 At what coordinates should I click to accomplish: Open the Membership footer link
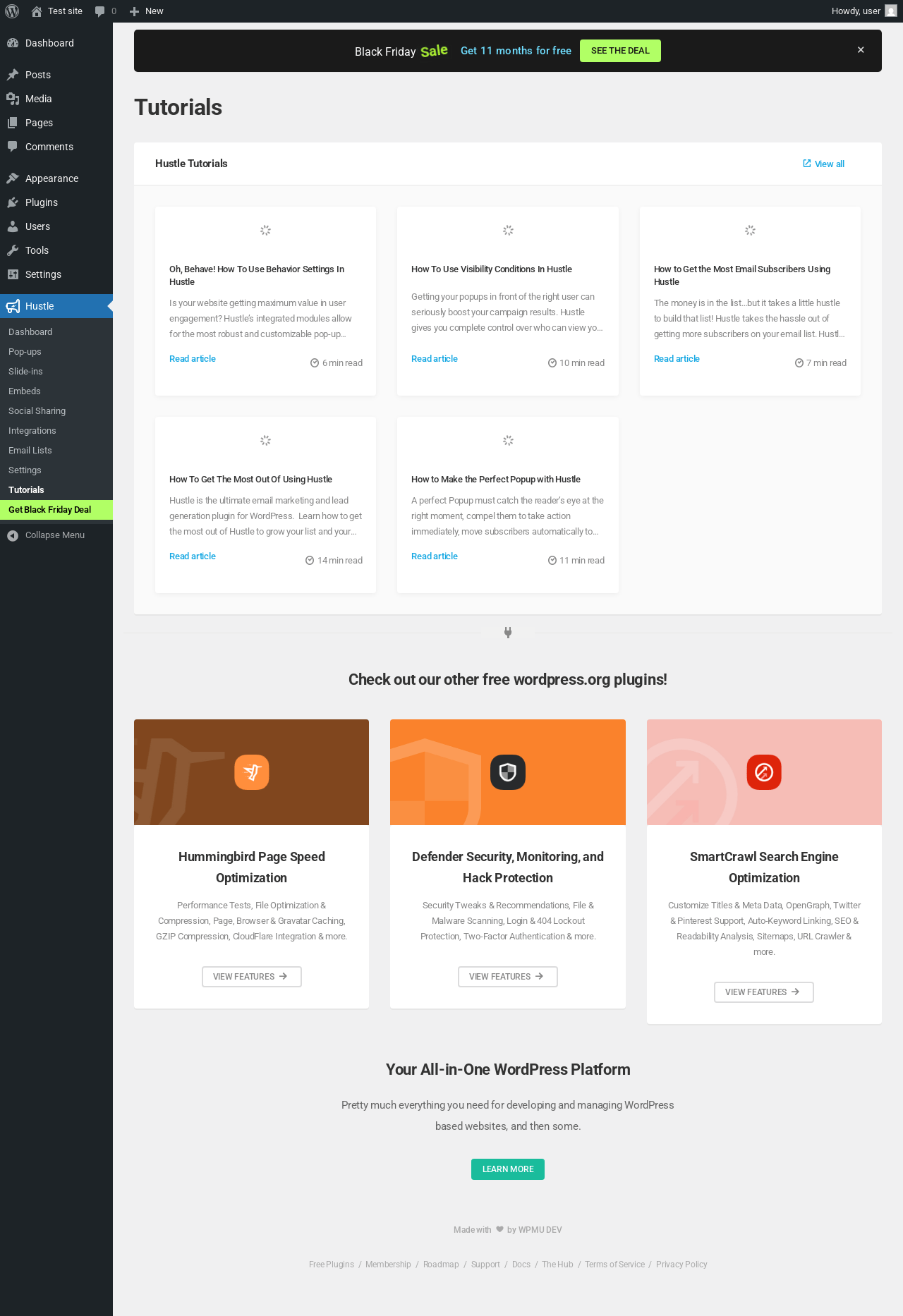point(388,1265)
